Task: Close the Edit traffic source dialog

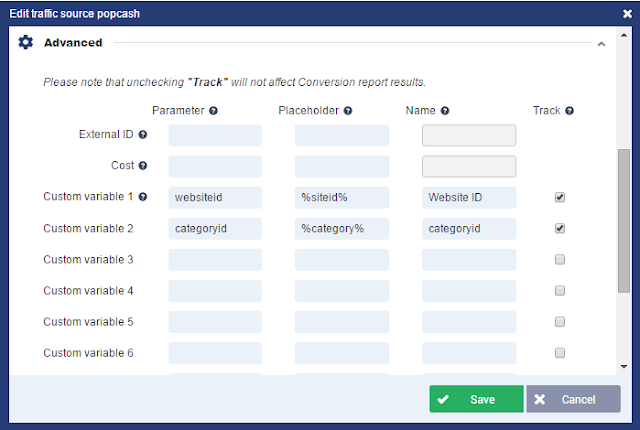Action: [x=627, y=14]
